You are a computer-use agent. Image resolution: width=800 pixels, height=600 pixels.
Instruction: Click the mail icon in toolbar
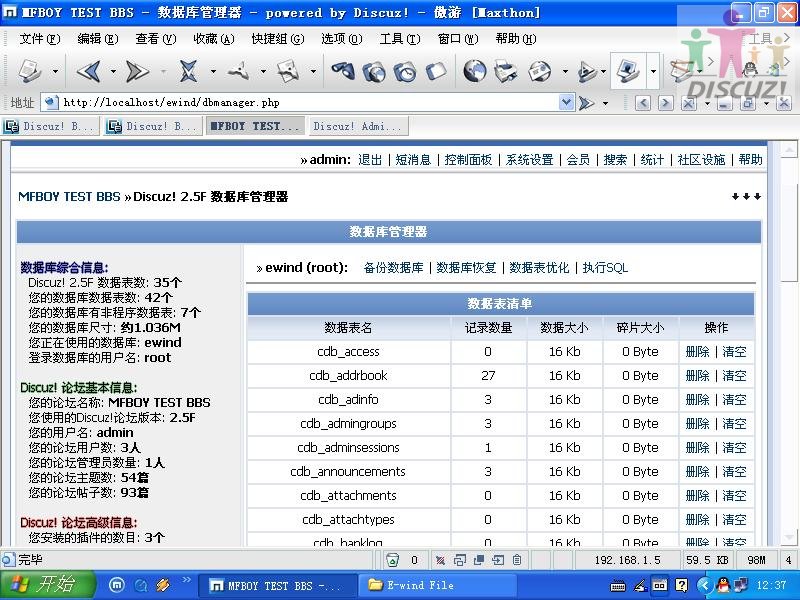point(540,71)
